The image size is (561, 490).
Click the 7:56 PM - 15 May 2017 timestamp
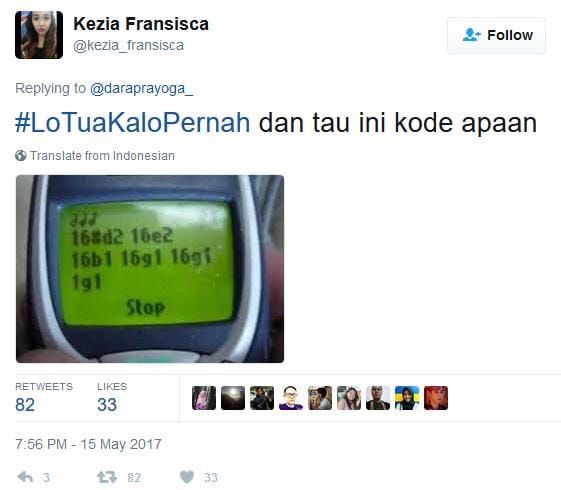click(88, 444)
